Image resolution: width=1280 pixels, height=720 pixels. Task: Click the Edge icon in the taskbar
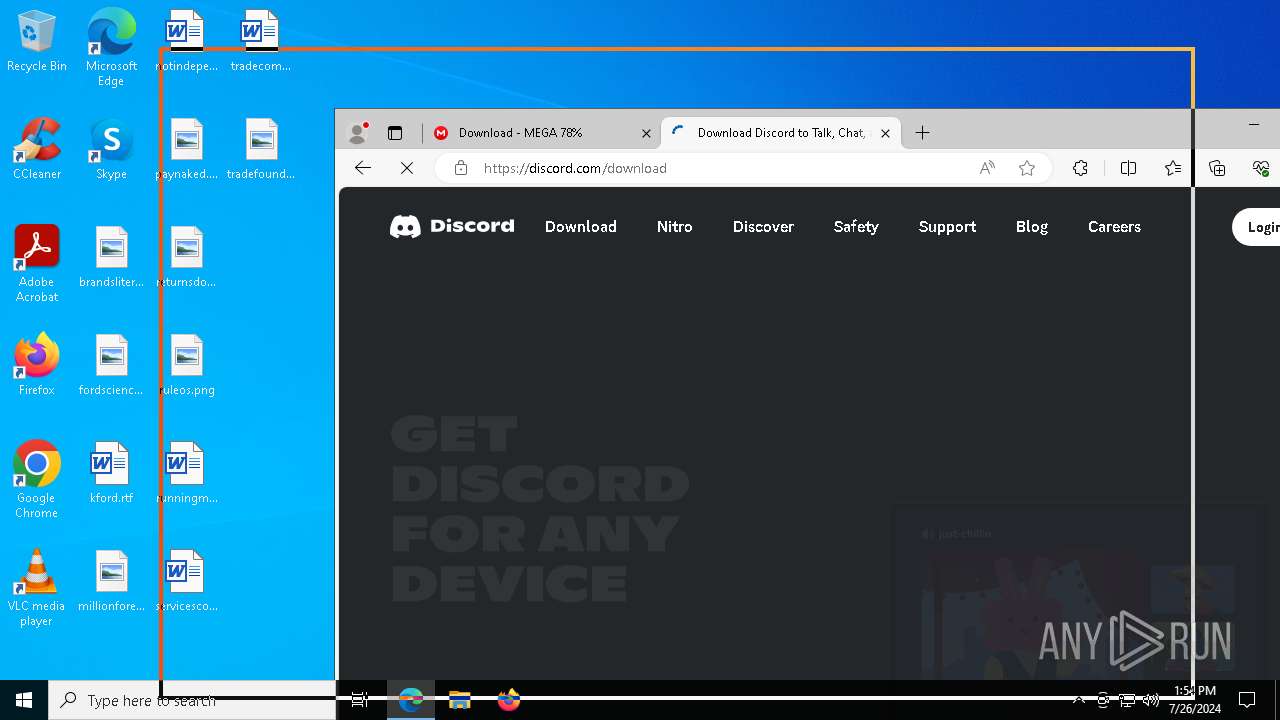[411, 700]
